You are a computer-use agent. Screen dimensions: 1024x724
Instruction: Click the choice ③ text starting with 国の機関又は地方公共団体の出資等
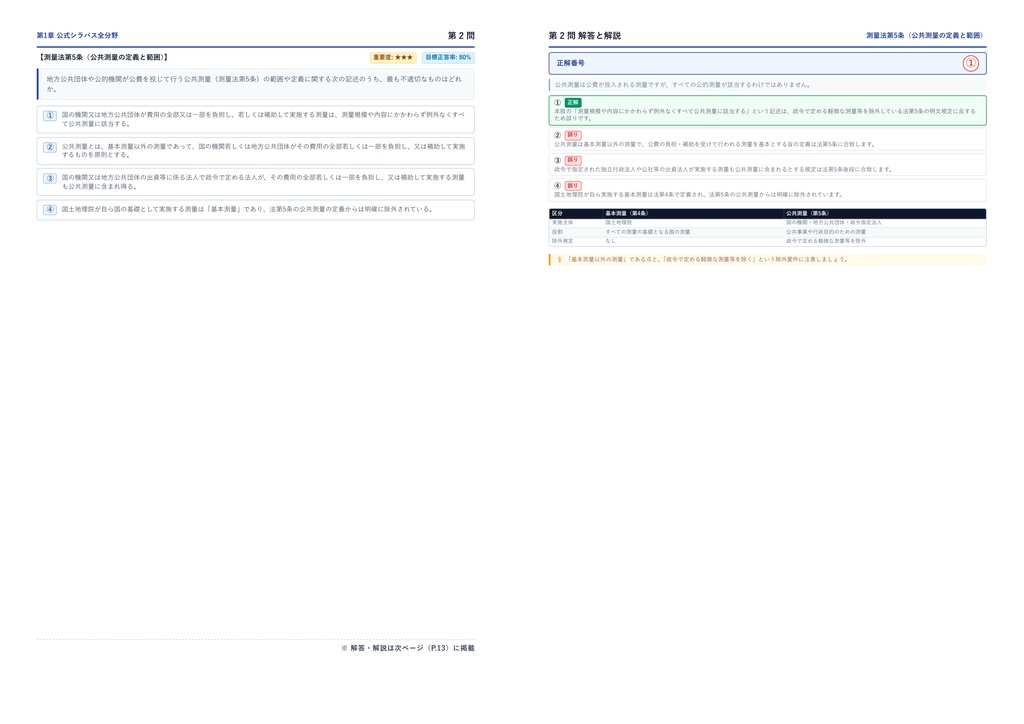263,182
